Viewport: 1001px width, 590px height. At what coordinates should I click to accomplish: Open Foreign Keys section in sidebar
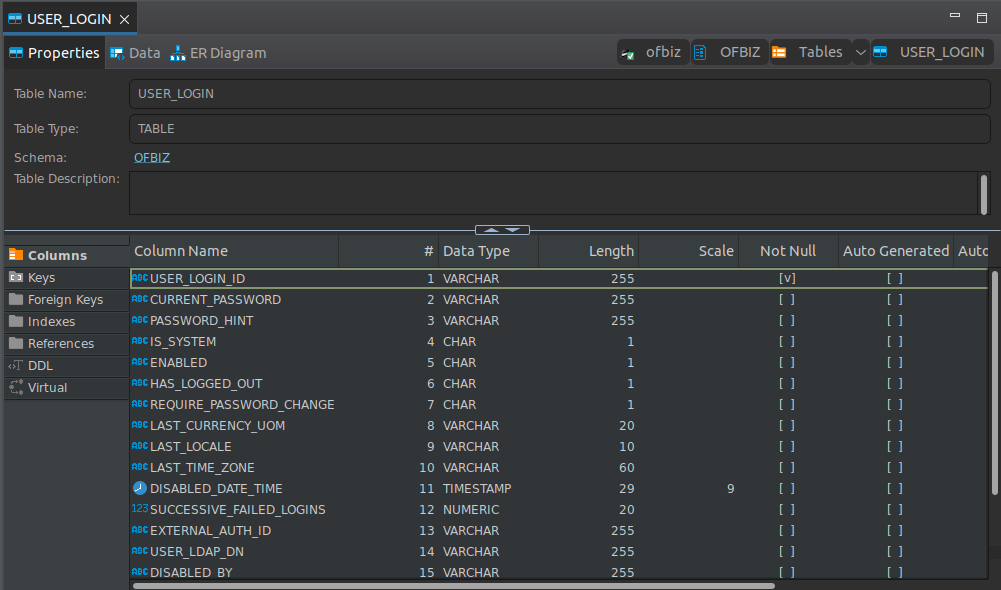65,299
